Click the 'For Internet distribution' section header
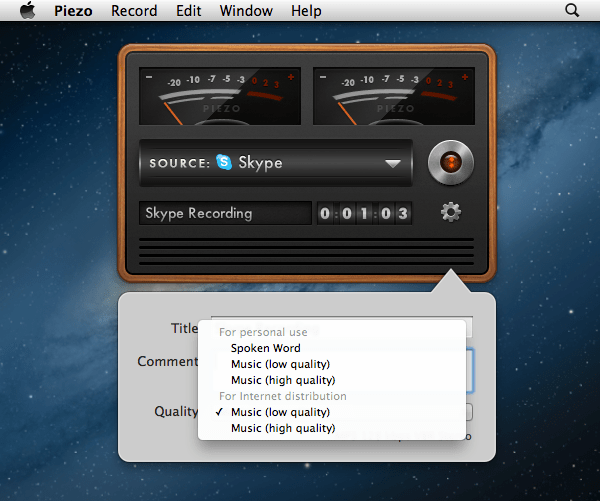This screenshot has height=501, width=600. click(283, 396)
